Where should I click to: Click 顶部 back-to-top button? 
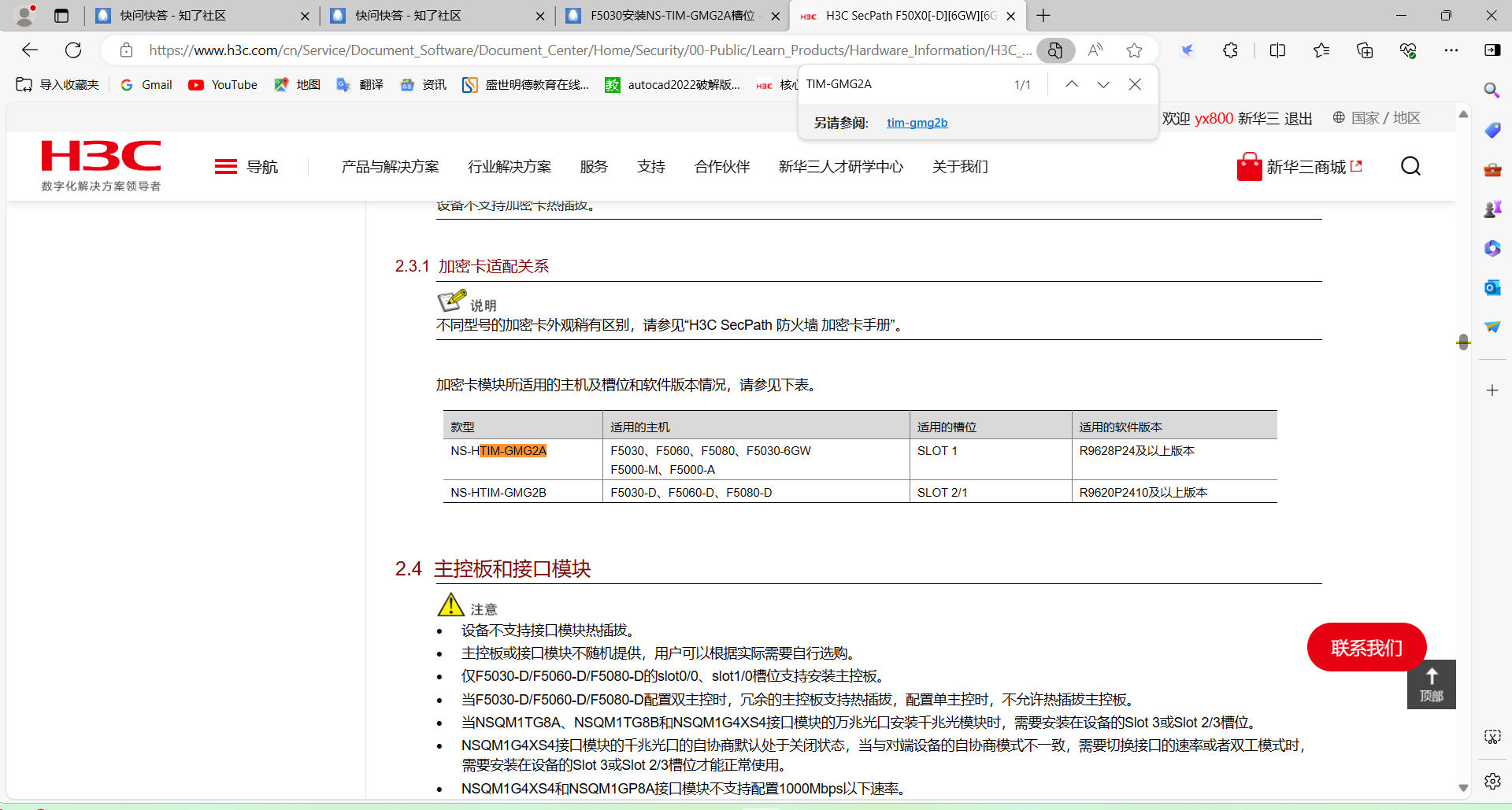pos(1431,684)
